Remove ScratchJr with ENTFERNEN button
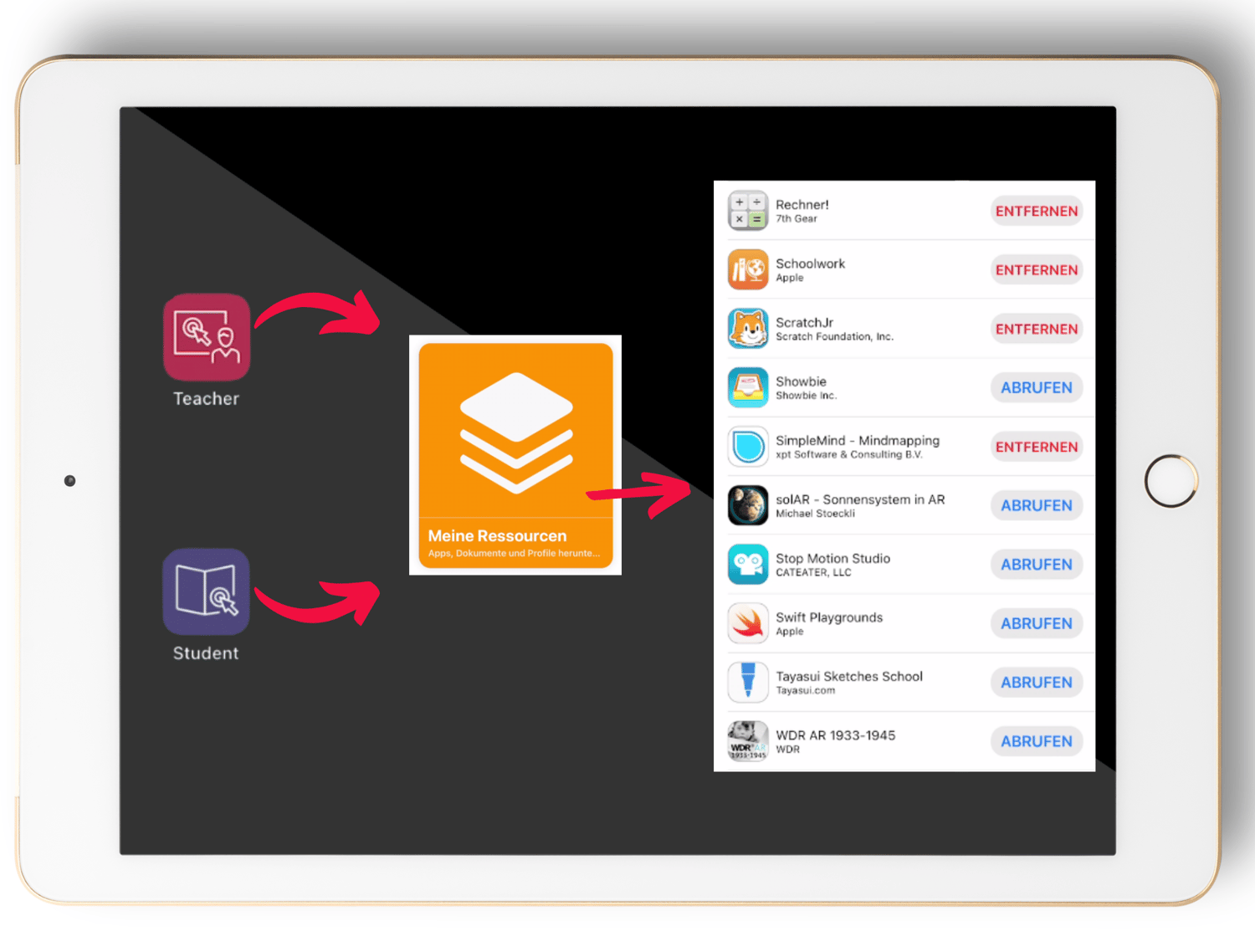1255x952 pixels. tap(1037, 328)
